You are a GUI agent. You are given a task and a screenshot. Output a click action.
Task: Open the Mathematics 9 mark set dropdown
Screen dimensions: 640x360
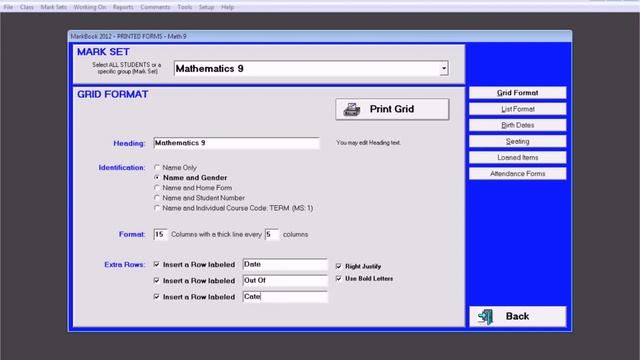click(444, 69)
